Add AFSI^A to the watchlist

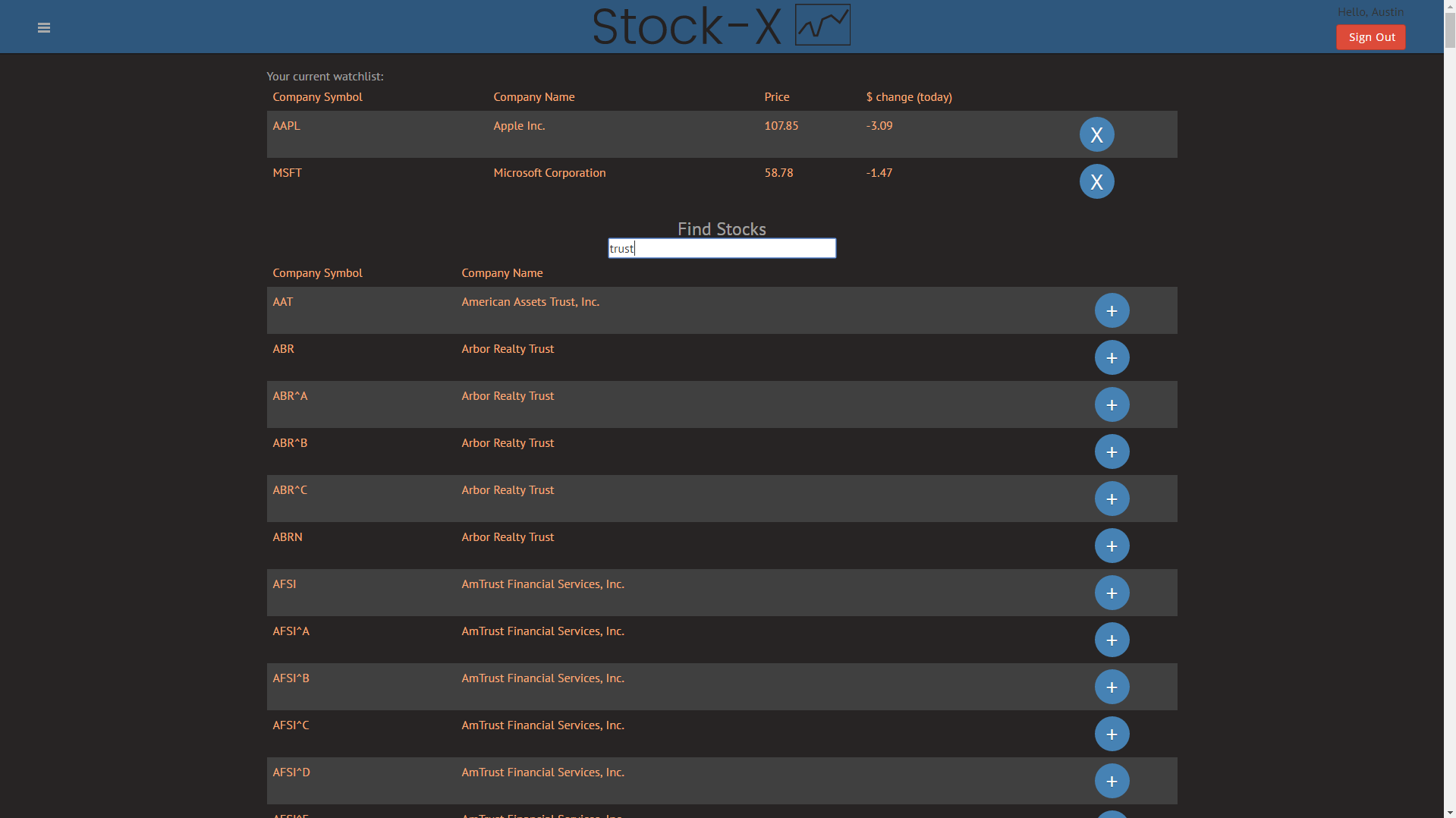click(1112, 640)
